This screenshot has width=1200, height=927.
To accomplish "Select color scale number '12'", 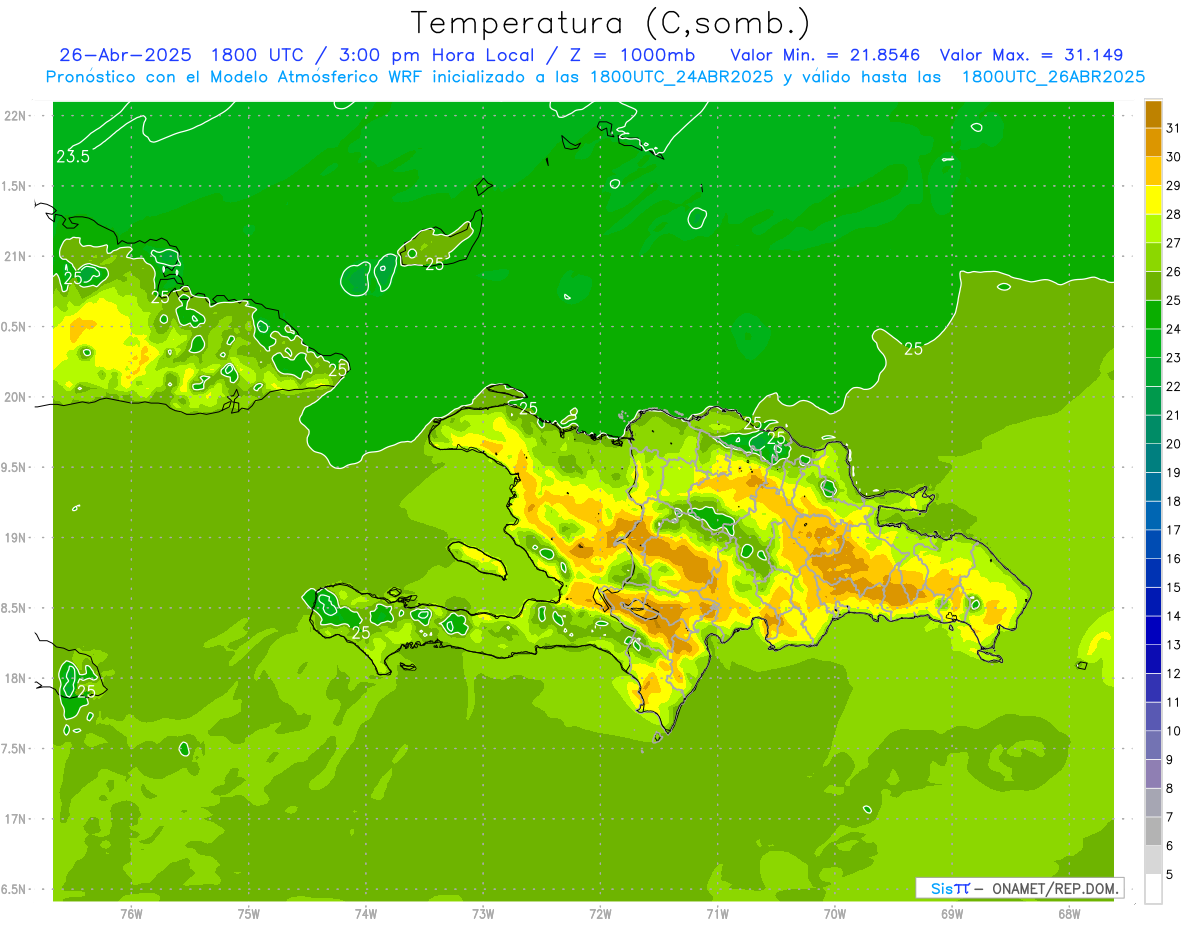I will [x=1174, y=673].
